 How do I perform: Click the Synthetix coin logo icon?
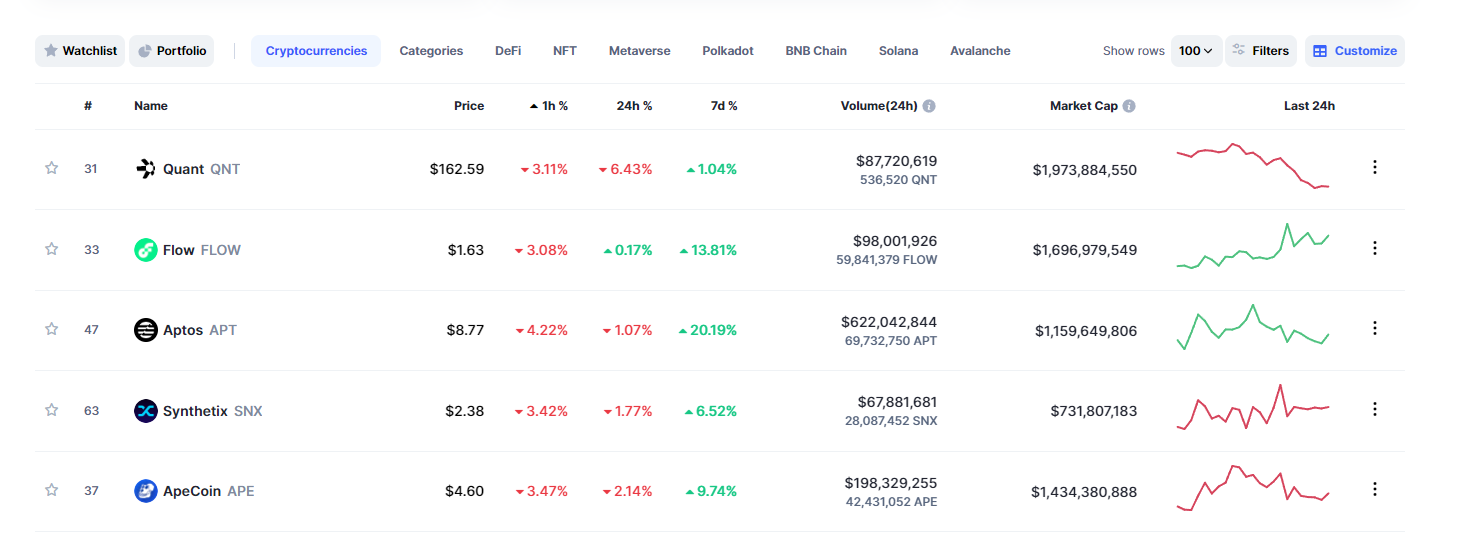click(146, 411)
